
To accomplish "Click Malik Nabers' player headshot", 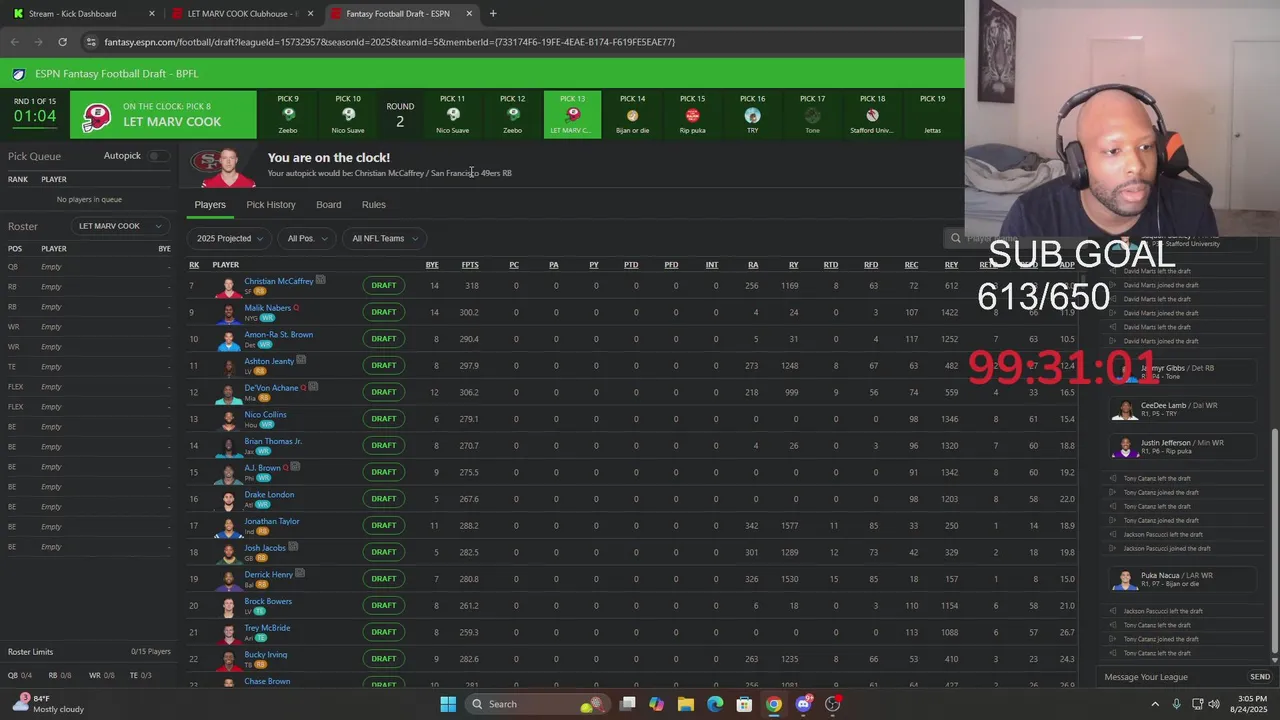I will pos(228,312).
